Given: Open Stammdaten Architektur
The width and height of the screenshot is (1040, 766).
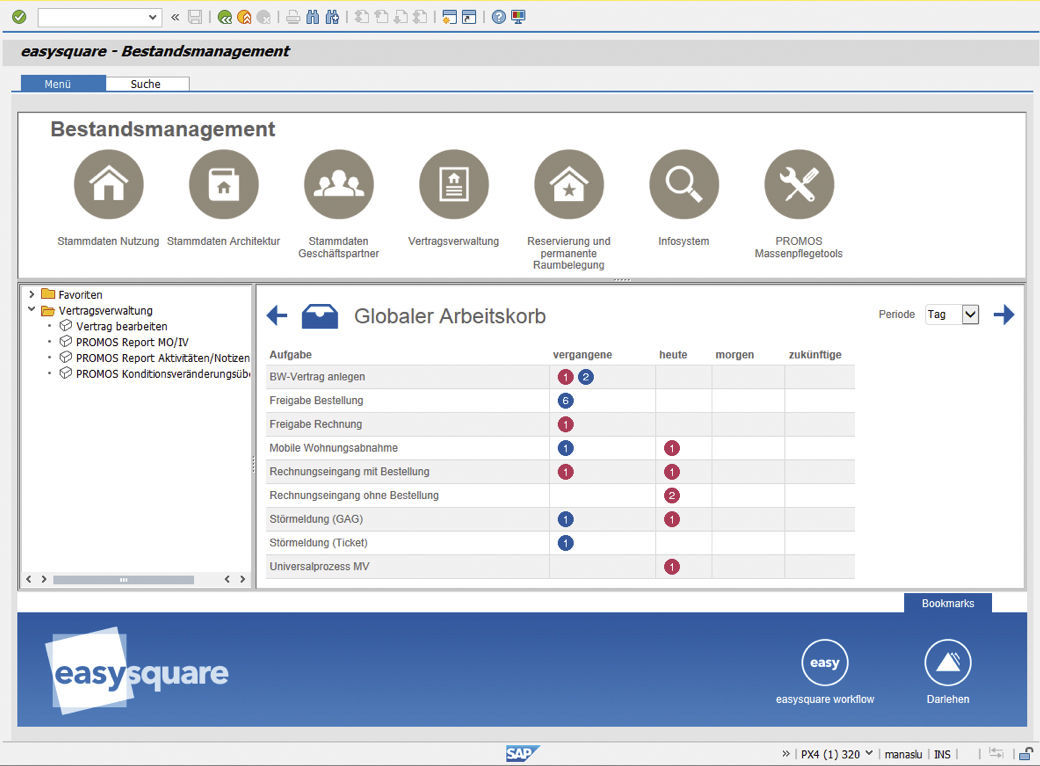Looking at the screenshot, I should pyautogui.click(x=223, y=184).
